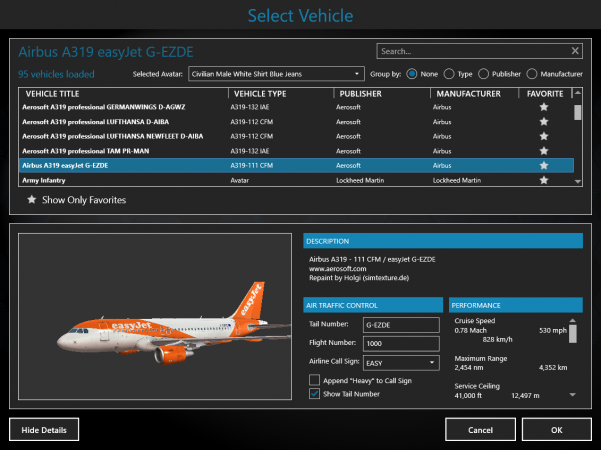Toggle favorite star for Army Infantry row
The height and width of the screenshot is (450, 601).
(544, 180)
